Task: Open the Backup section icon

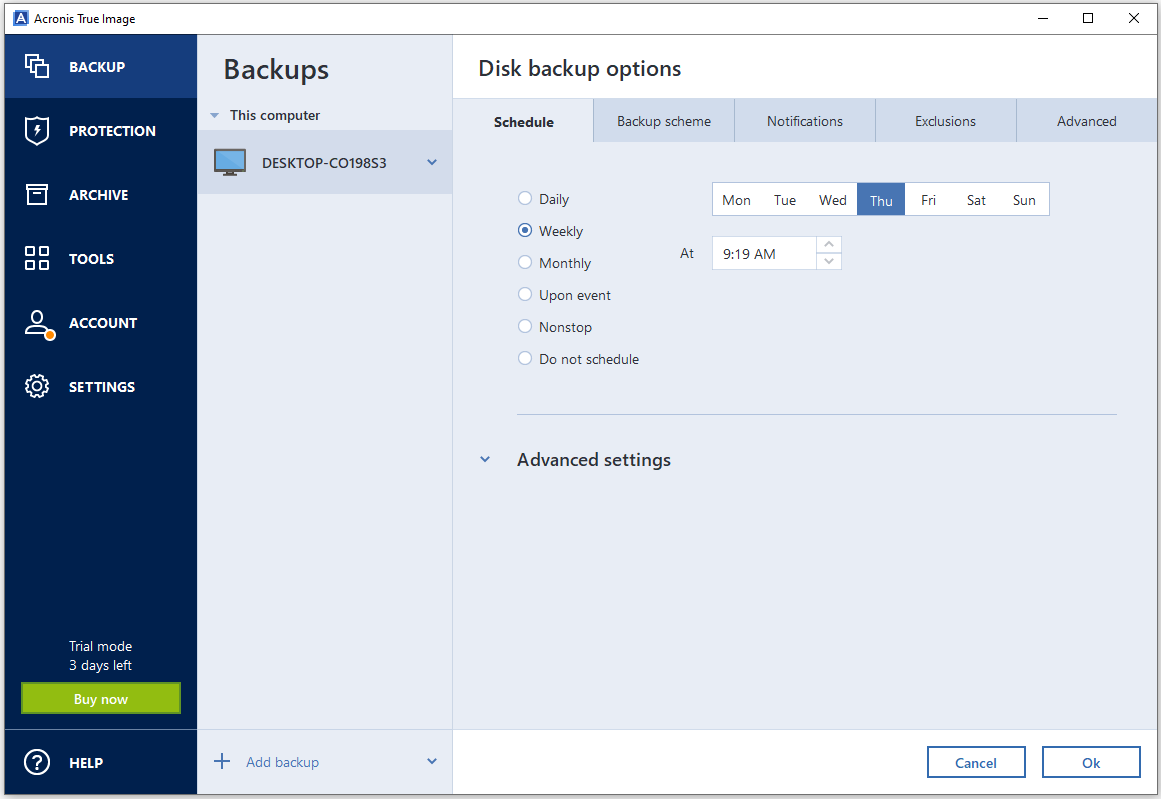Action: tap(37, 67)
